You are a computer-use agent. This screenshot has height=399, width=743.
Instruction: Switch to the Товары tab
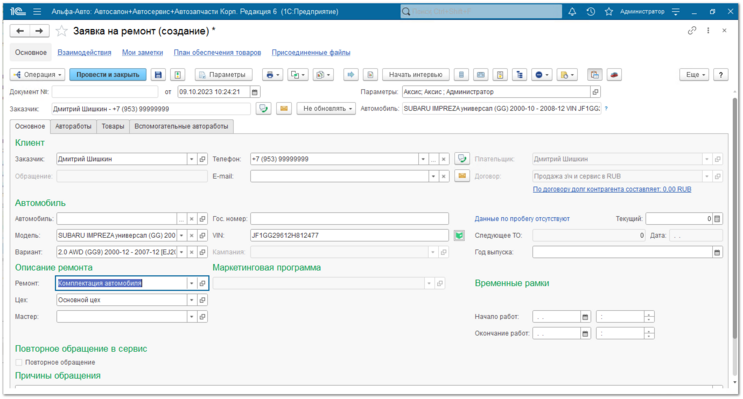point(113,127)
